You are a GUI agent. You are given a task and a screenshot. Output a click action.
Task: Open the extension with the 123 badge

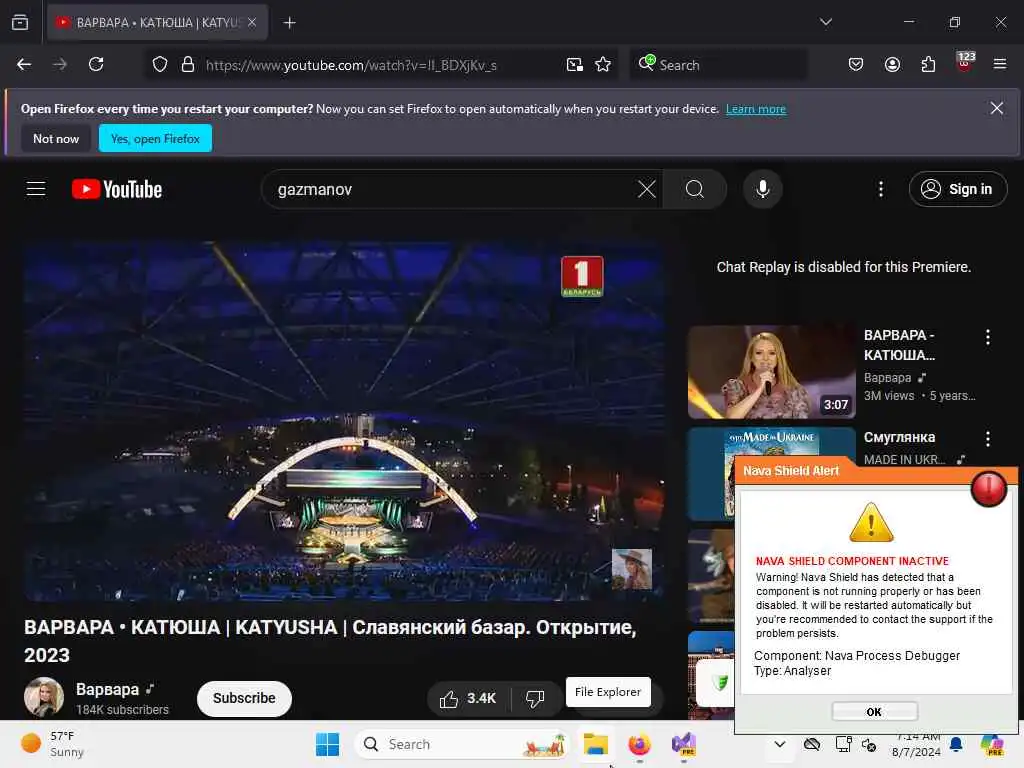965,62
